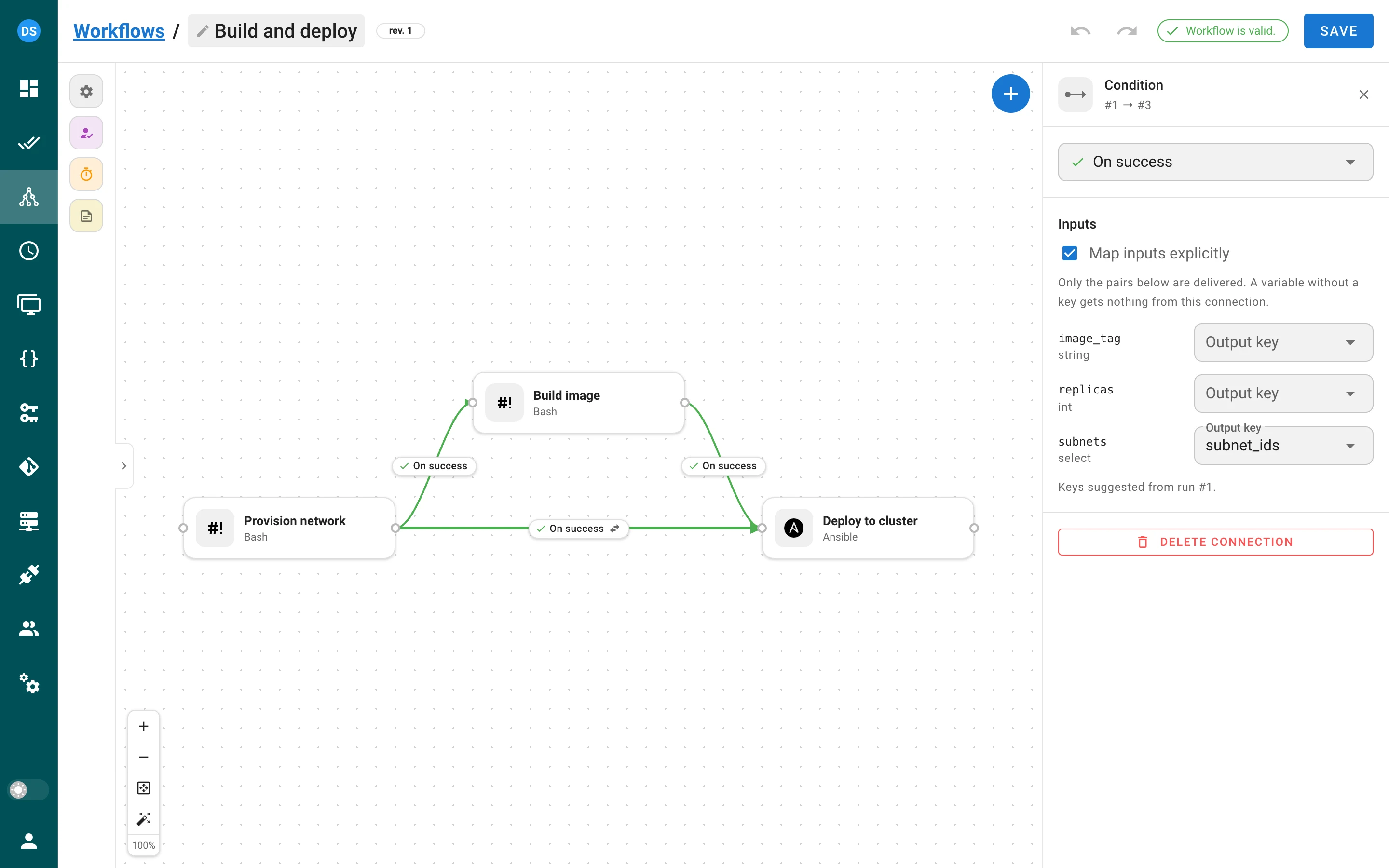Click the blue plus add-node button
The height and width of the screenshot is (868, 1389).
click(x=1010, y=94)
